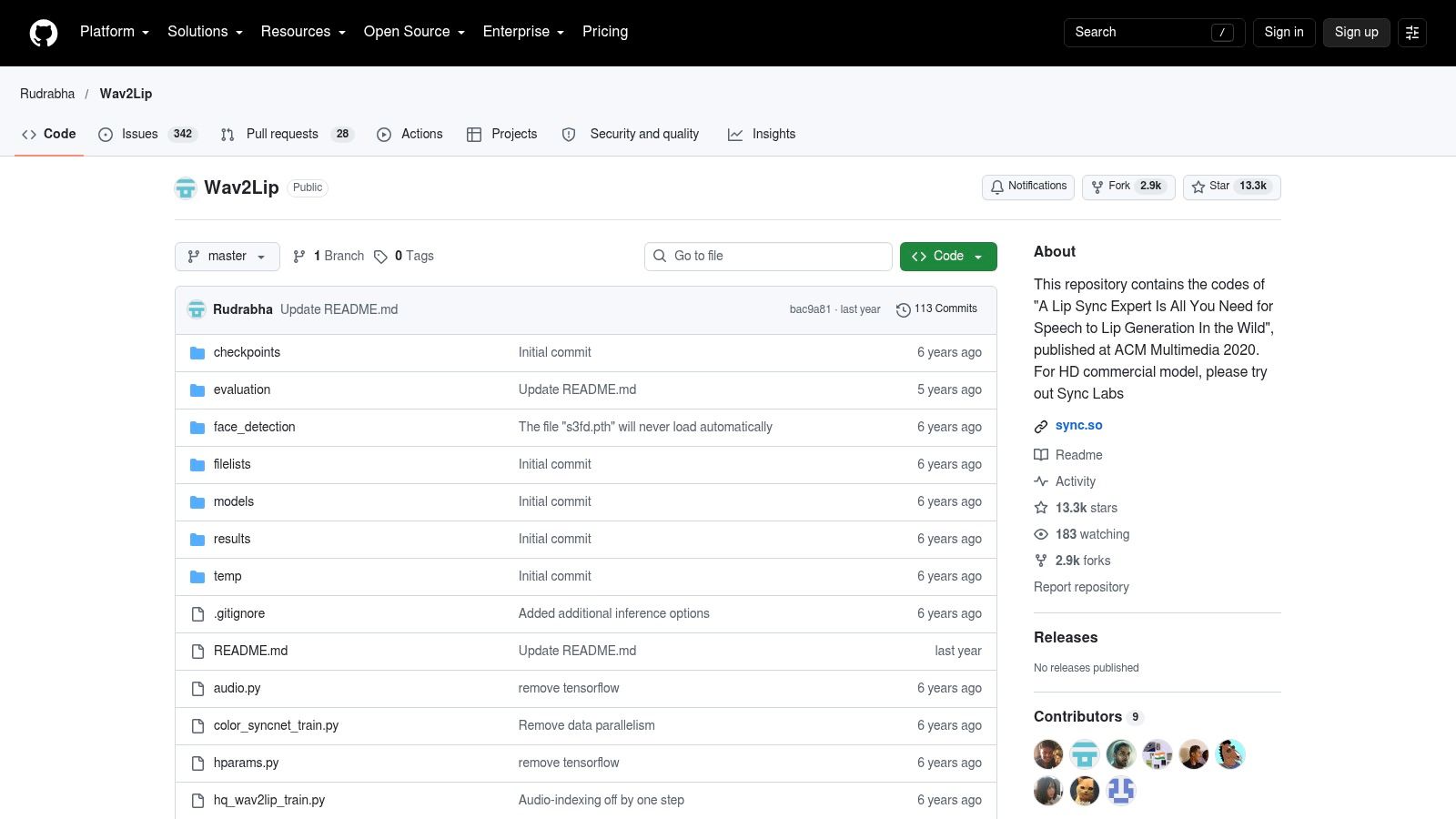The image size is (1456, 819).
Task: Click the .gitignore file icon
Action: coord(197,613)
